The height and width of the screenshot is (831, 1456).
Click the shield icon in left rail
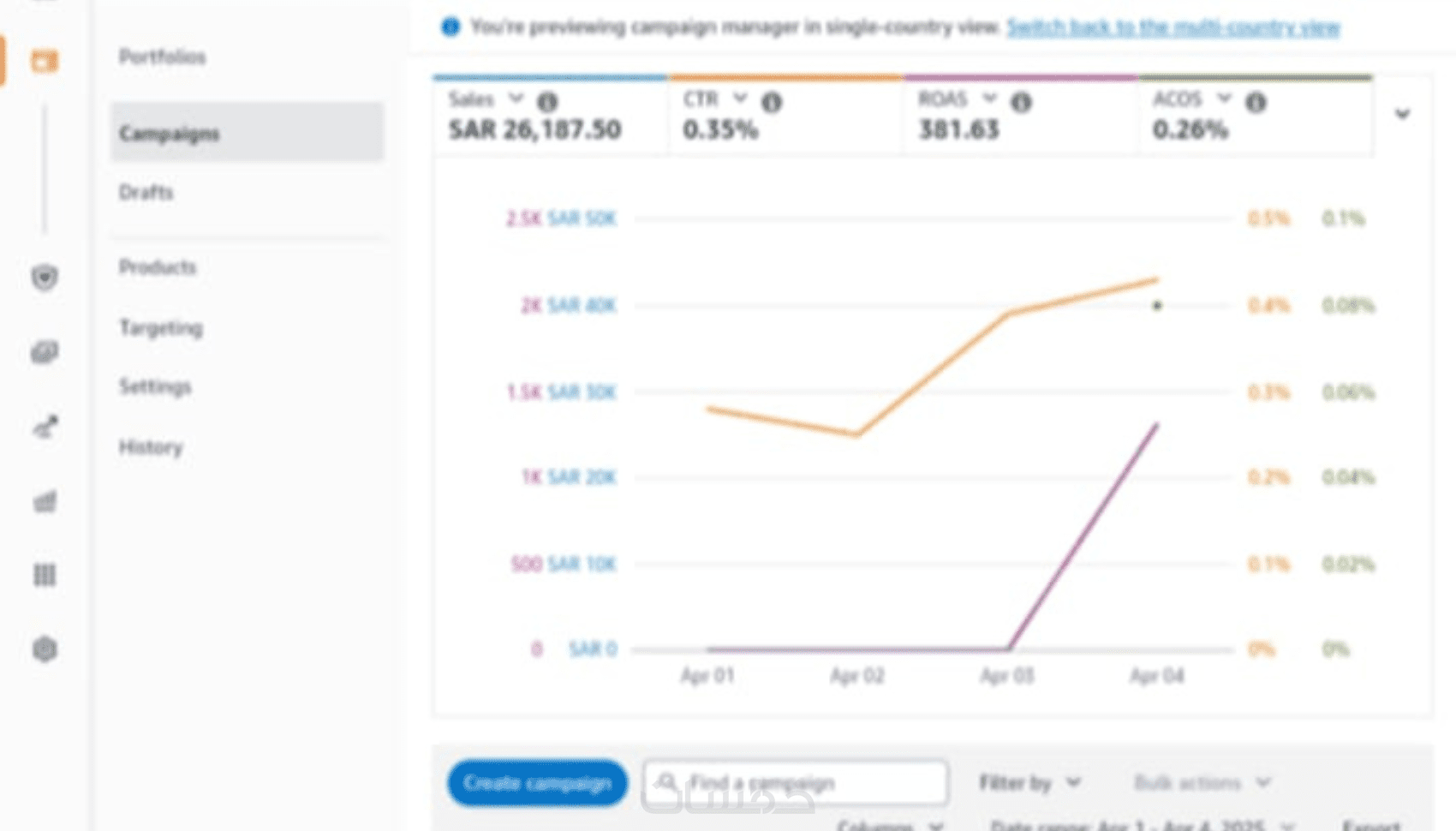[45, 278]
